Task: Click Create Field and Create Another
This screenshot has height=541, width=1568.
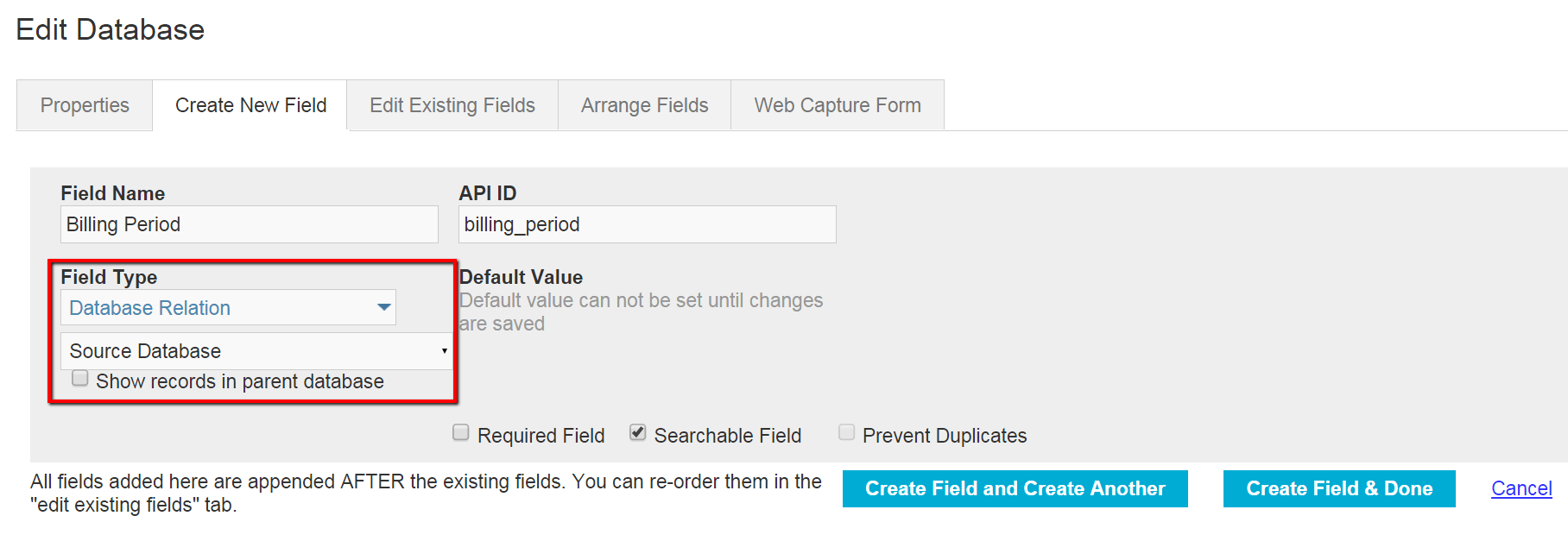Action: point(1015,488)
